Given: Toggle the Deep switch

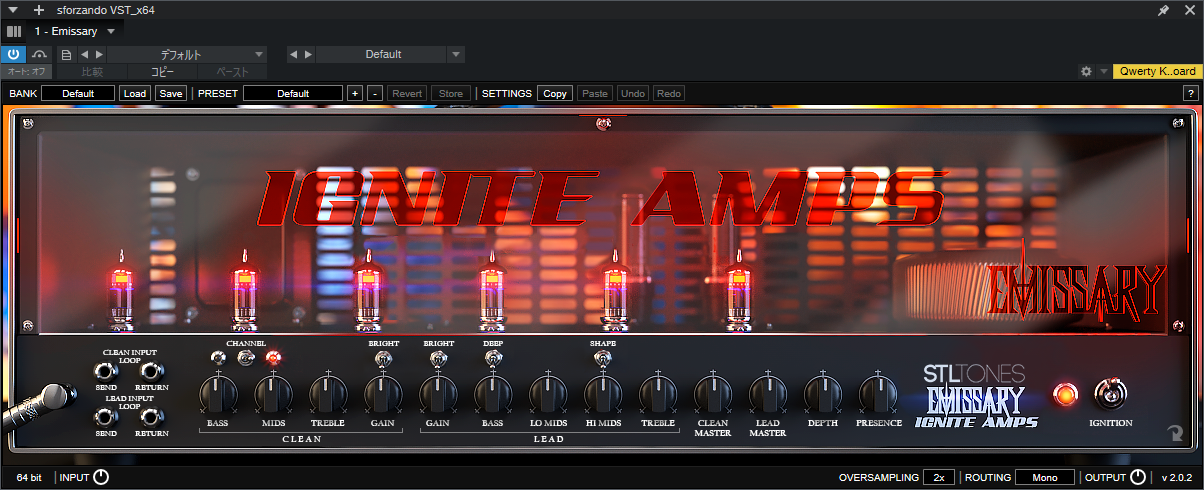Looking at the screenshot, I should point(493,358).
